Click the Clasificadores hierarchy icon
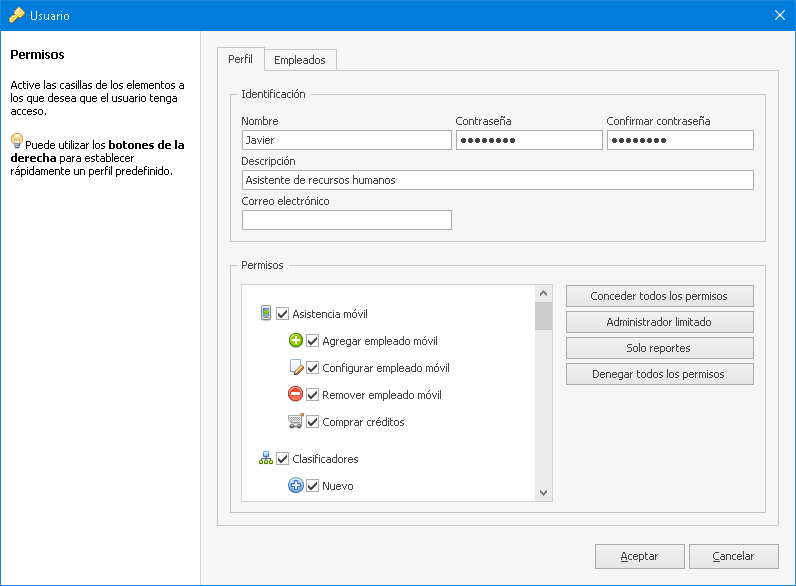This screenshot has width=796, height=586. point(266,459)
